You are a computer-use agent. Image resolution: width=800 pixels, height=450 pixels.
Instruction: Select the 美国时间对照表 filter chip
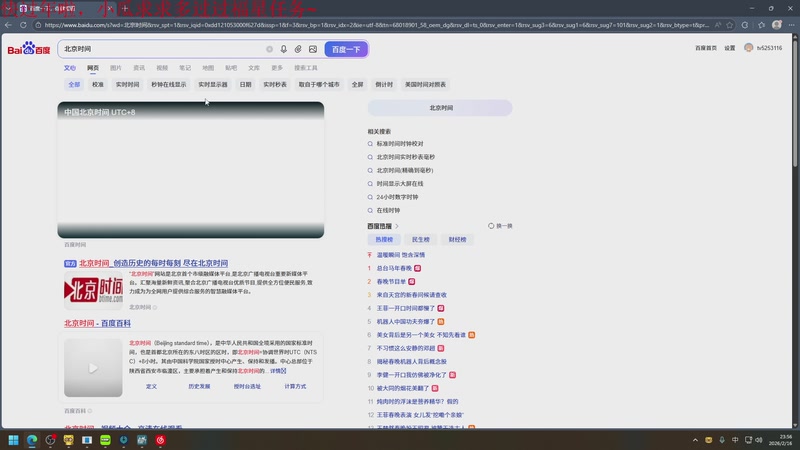tap(426, 85)
